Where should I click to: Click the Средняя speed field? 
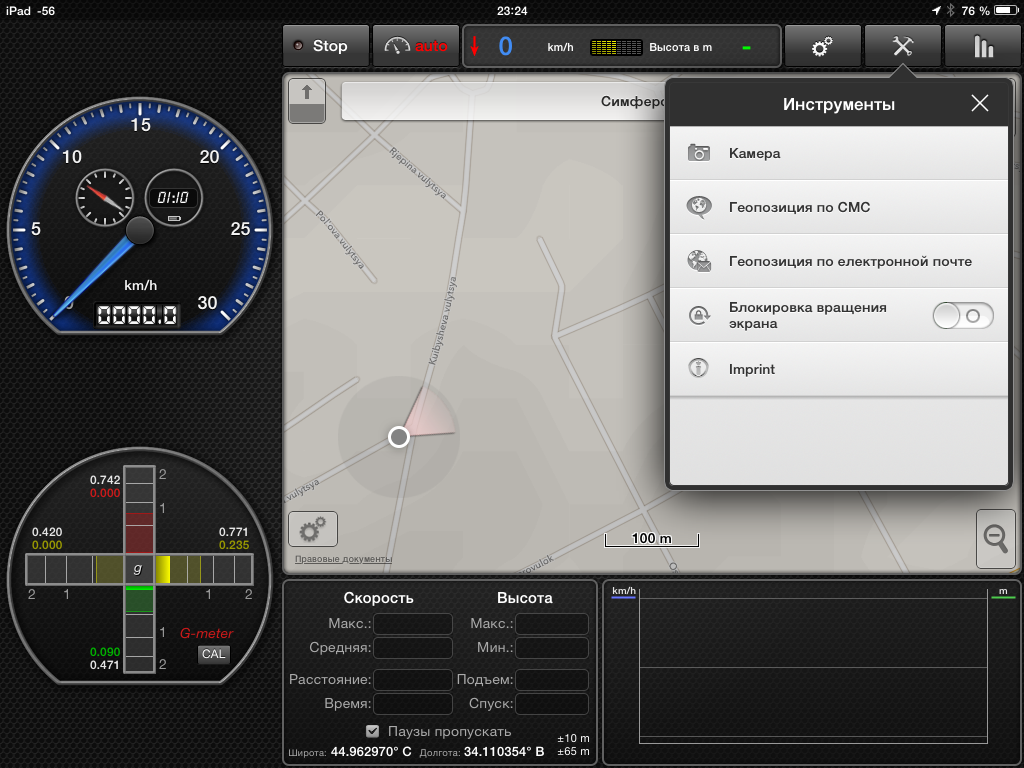point(413,648)
